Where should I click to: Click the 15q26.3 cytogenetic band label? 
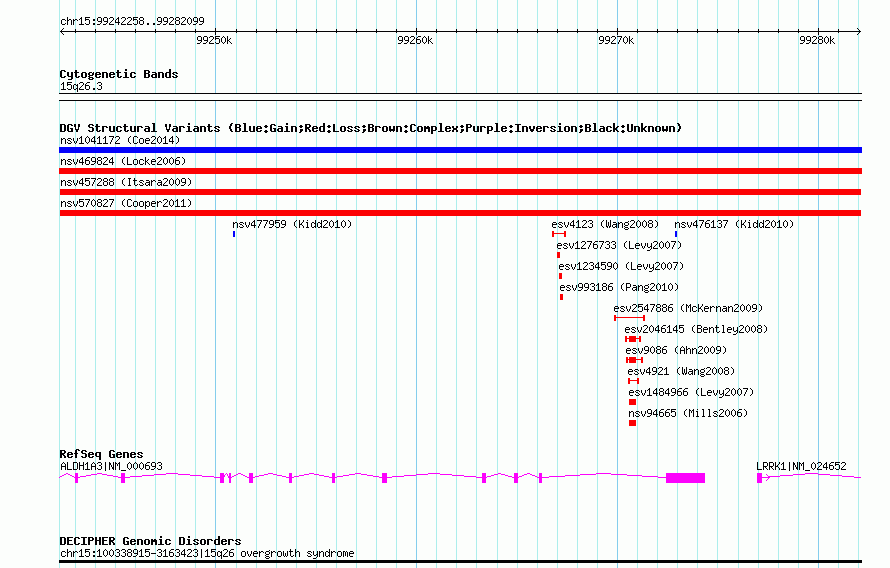pyautogui.click(x=81, y=86)
